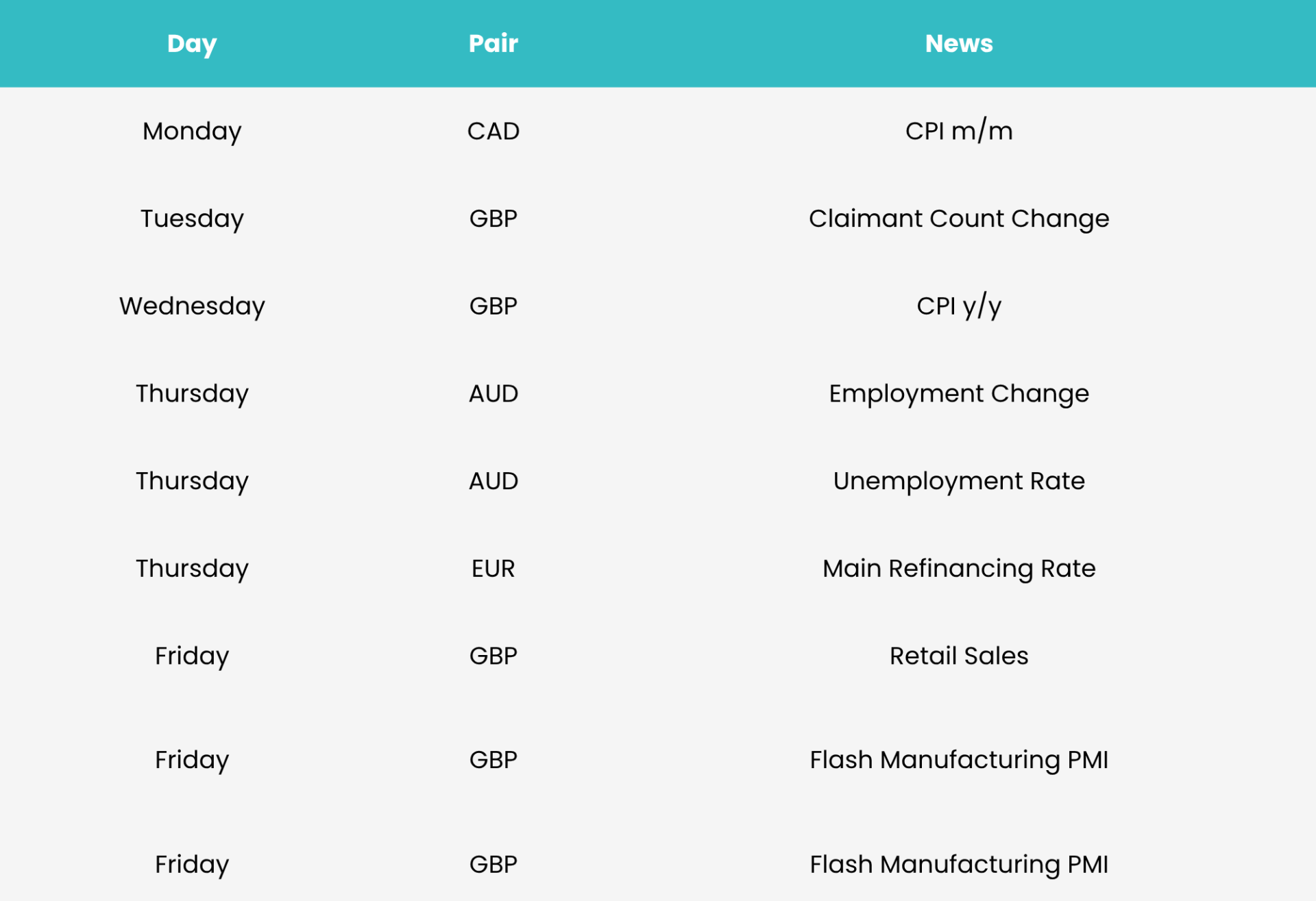Select the GBP cell beside Retail Sales

pos(493,656)
